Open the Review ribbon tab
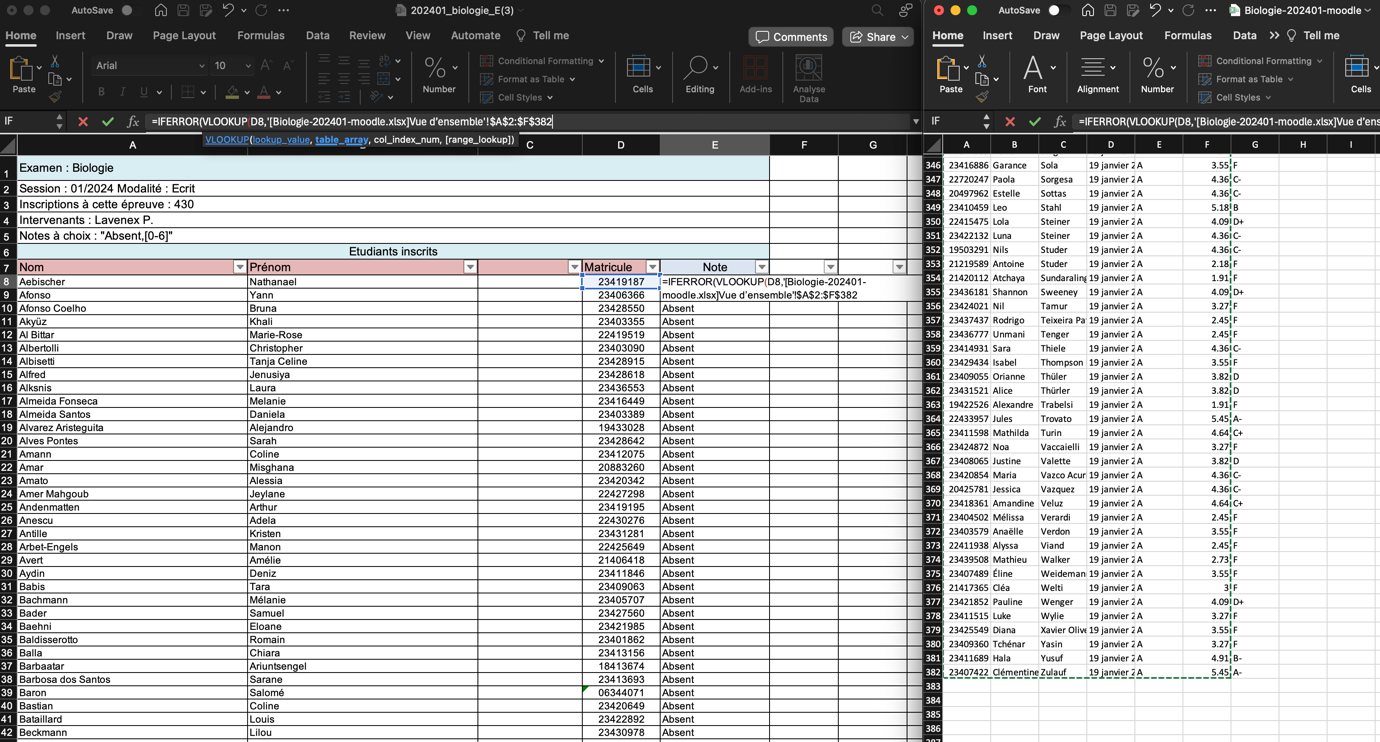The width and height of the screenshot is (1380, 742). (x=370, y=35)
